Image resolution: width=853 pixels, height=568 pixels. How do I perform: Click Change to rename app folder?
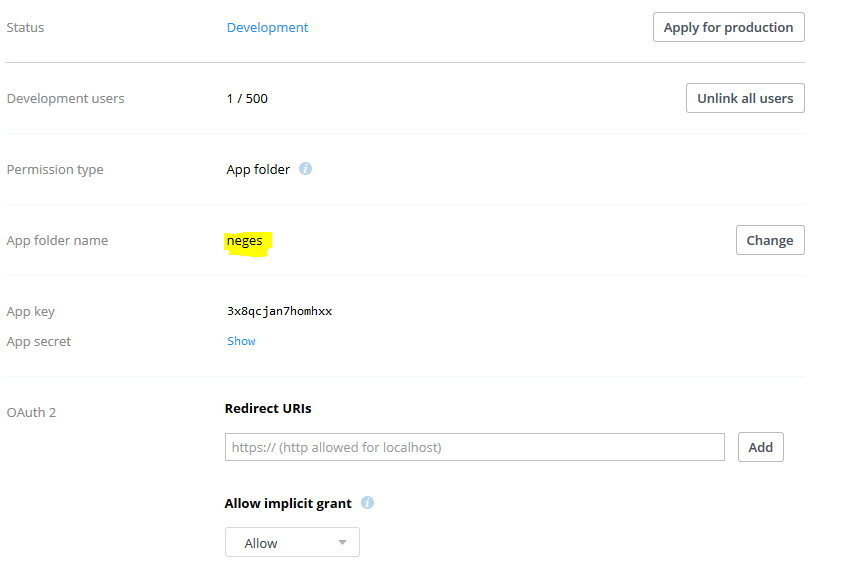[769, 240]
